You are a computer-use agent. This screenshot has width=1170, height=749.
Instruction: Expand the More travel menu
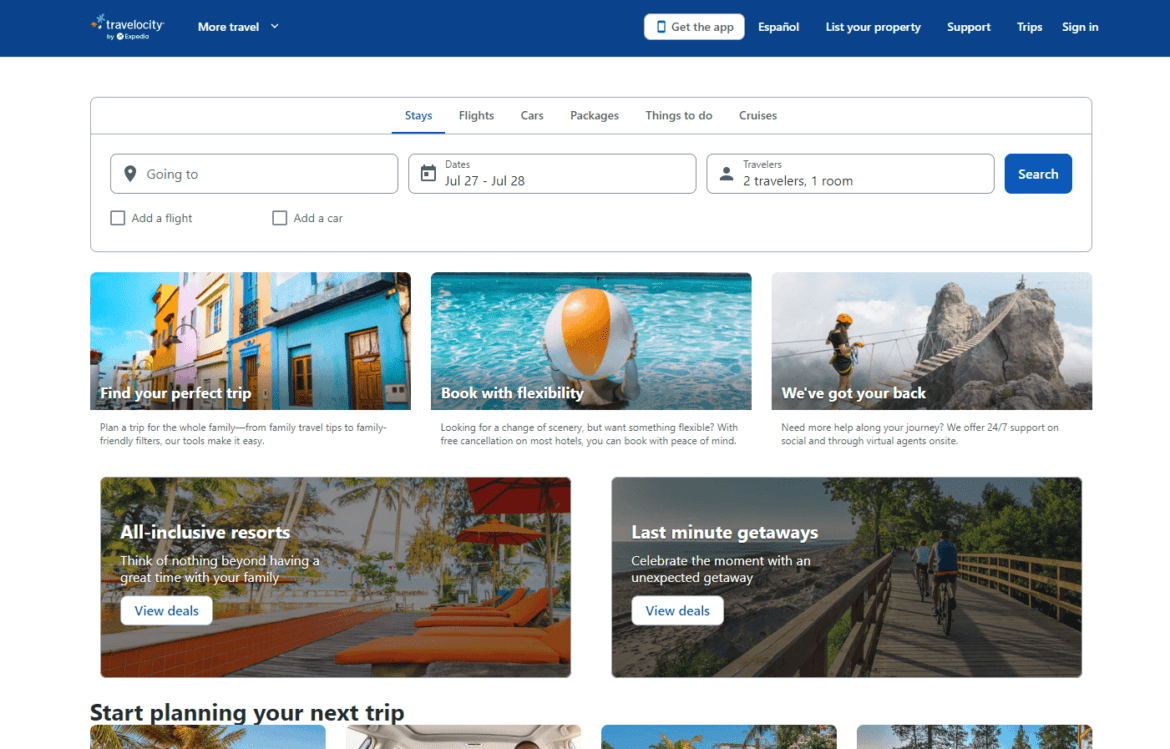pyautogui.click(x=238, y=27)
